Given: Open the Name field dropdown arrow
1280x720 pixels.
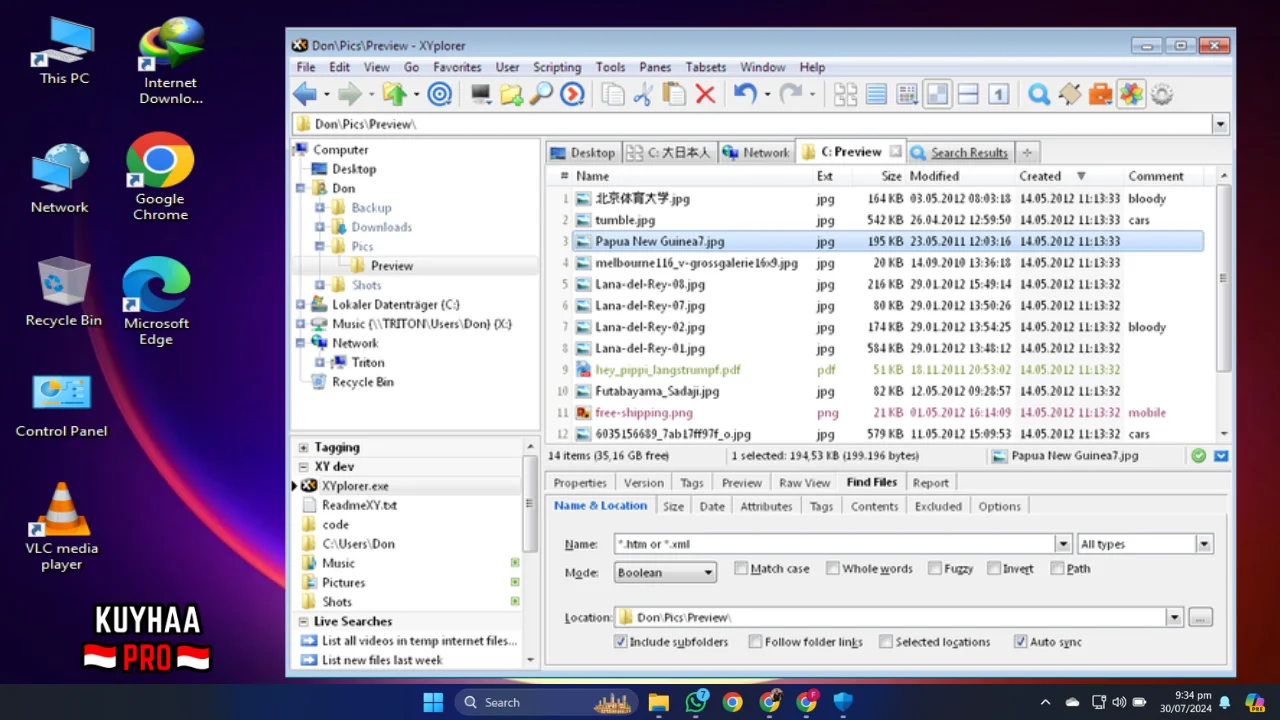Looking at the screenshot, I should [1062, 544].
